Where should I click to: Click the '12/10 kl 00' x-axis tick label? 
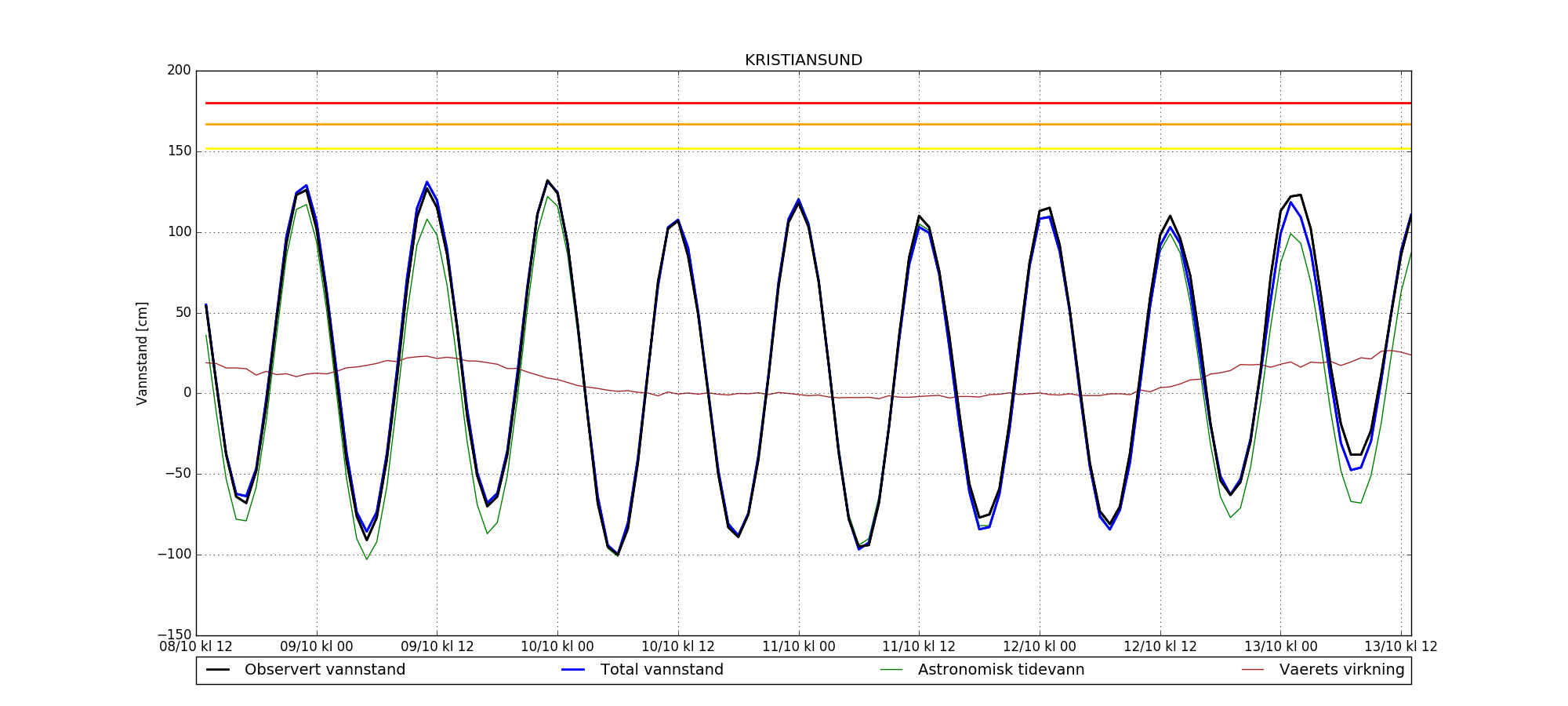1040,647
